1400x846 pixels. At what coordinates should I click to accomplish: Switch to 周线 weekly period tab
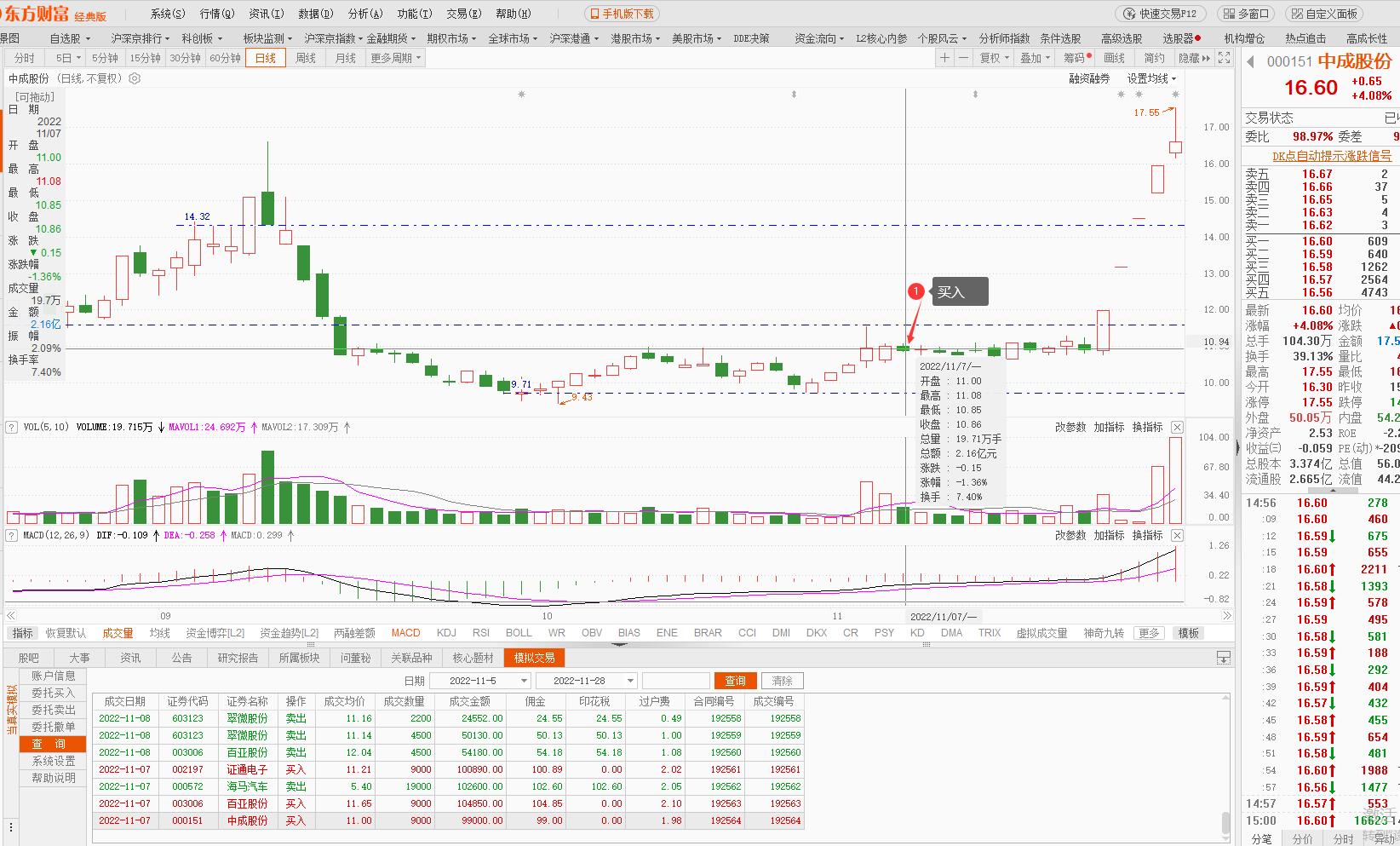(305, 58)
